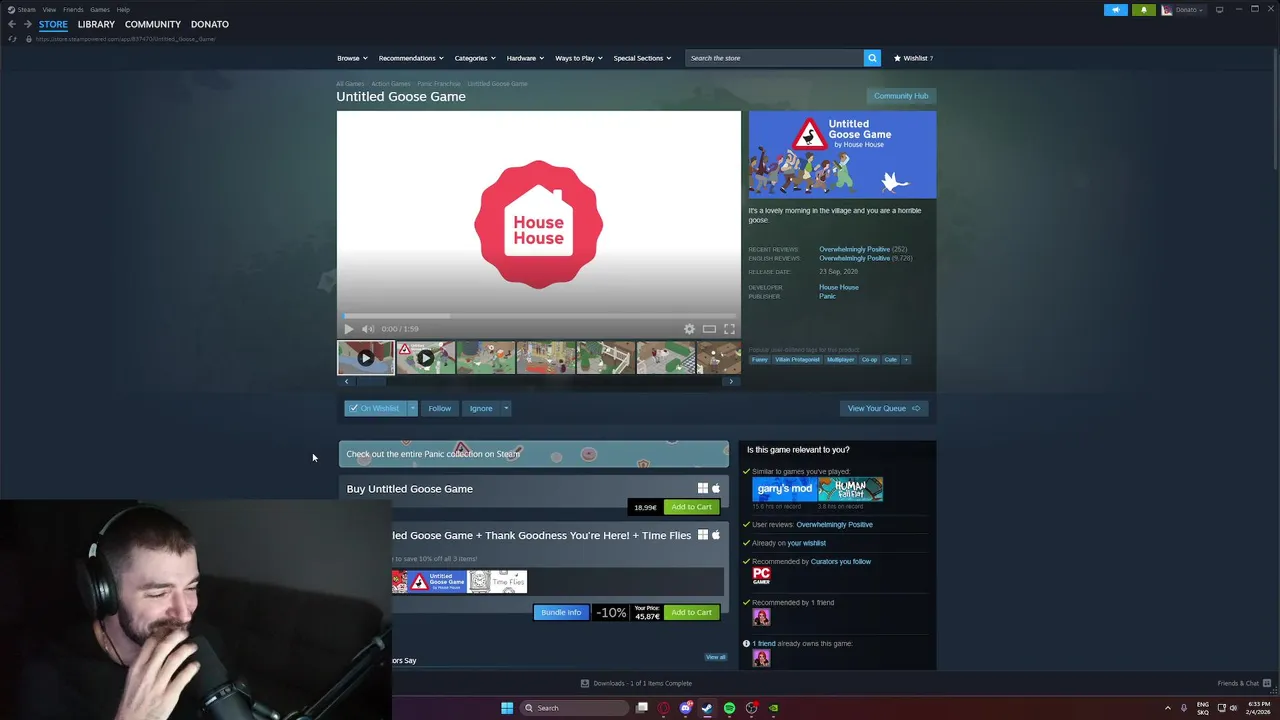
Task: Open the View menu
Action: (x=49, y=9)
